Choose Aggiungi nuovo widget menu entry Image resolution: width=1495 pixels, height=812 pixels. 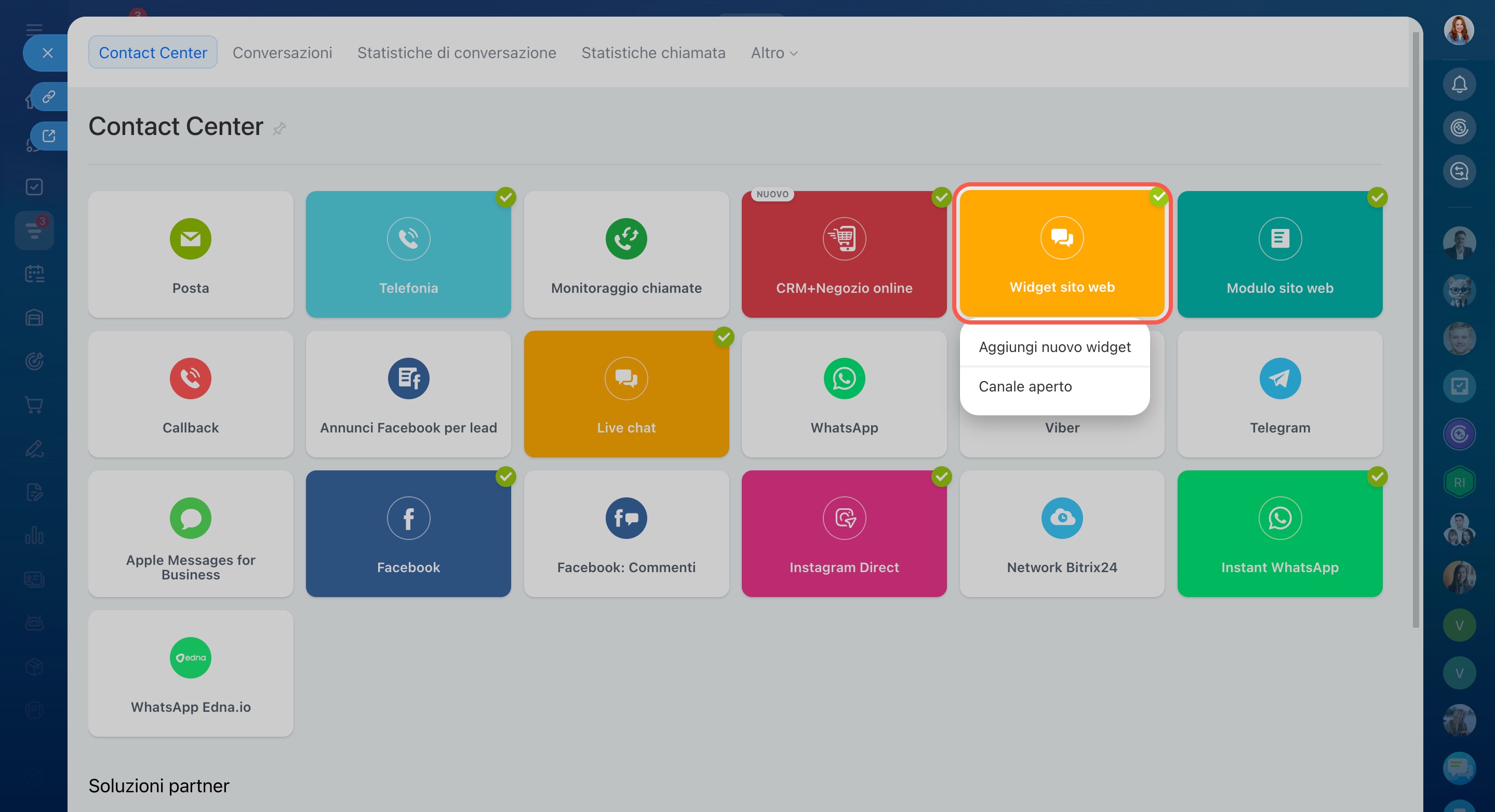tap(1054, 347)
